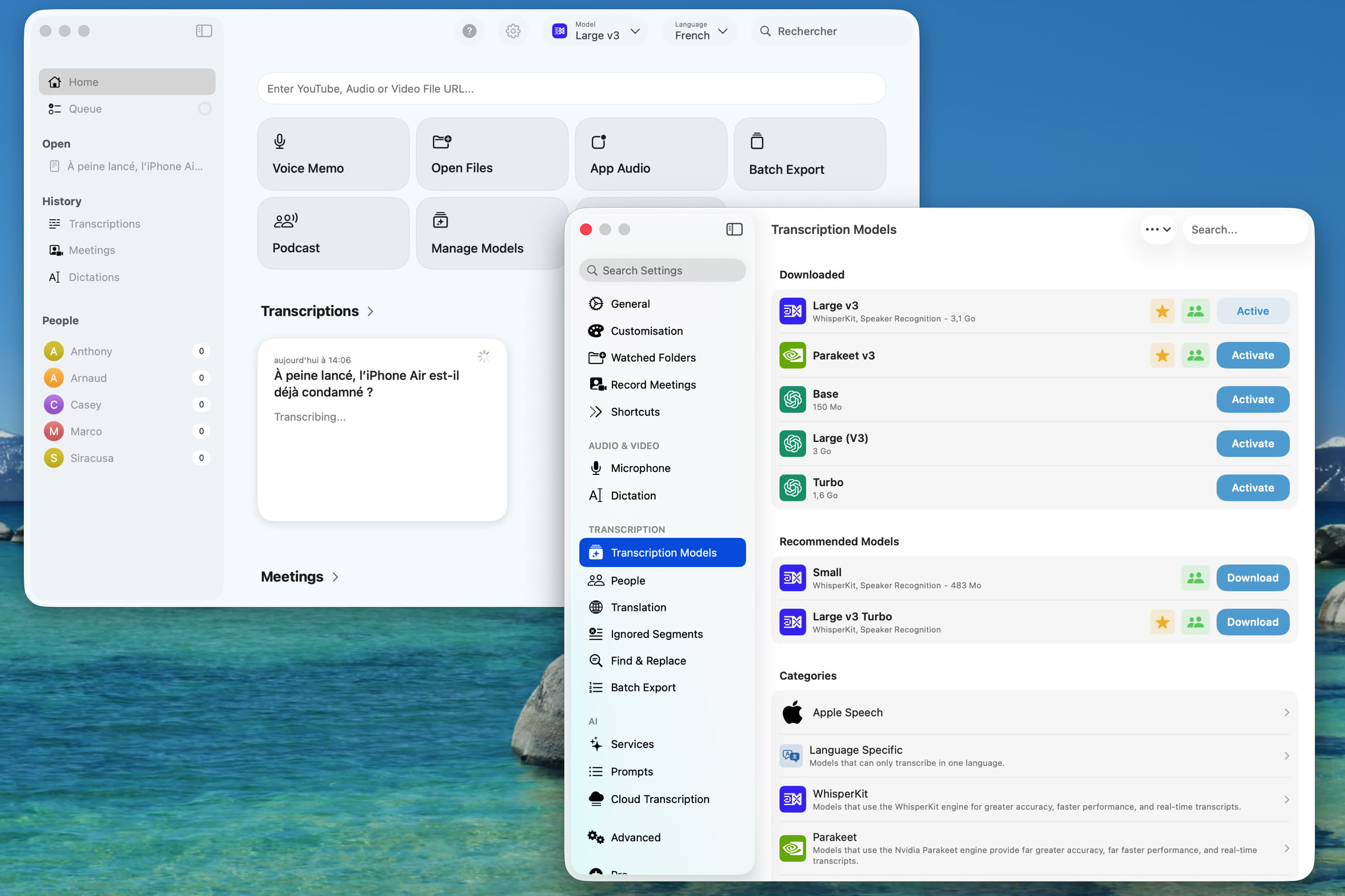The width and height of the screenshot is (1345, 896).
Task: Click the help question mark icon
Action: [469, 31]
